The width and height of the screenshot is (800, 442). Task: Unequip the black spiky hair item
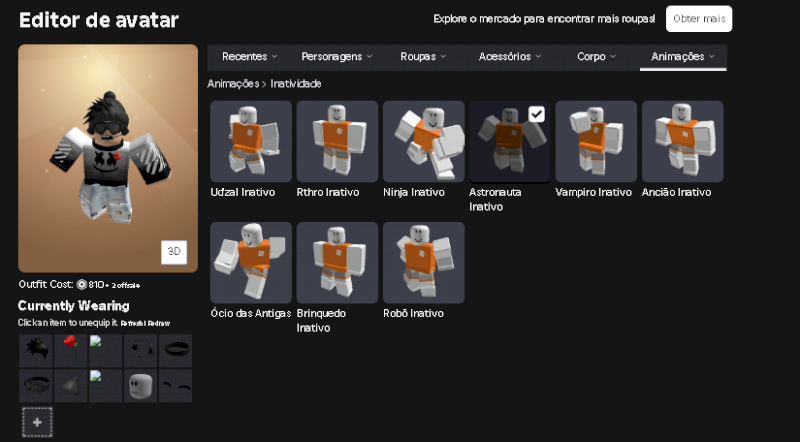[36, 350]
